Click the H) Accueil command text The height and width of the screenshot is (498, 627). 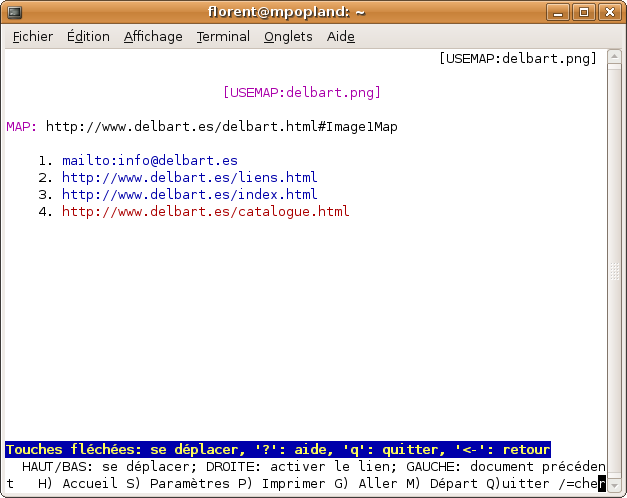click(x=78, y=484)
